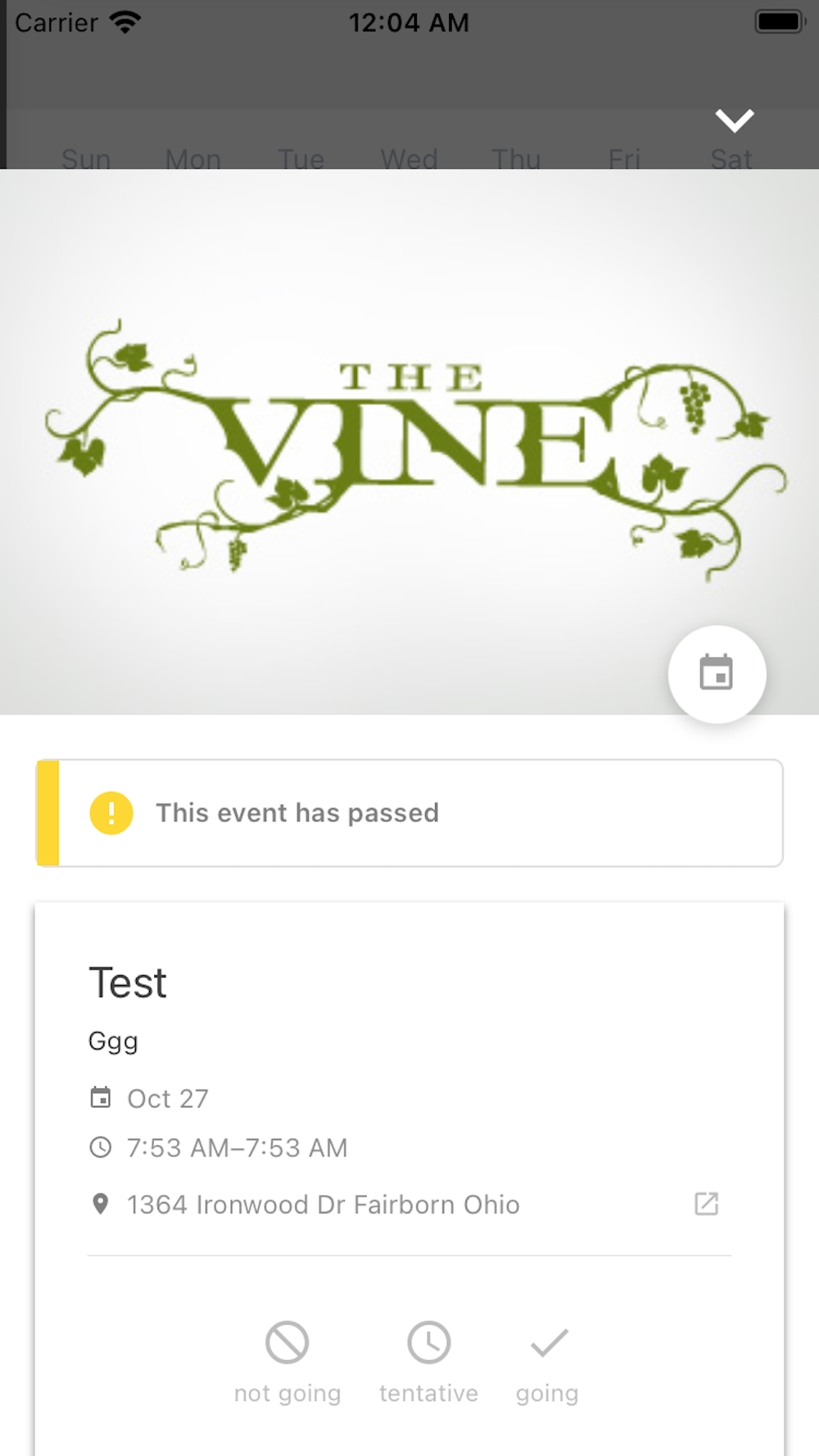
Task: Open the address in external maps icon
Action: [x=706, y=1204]
